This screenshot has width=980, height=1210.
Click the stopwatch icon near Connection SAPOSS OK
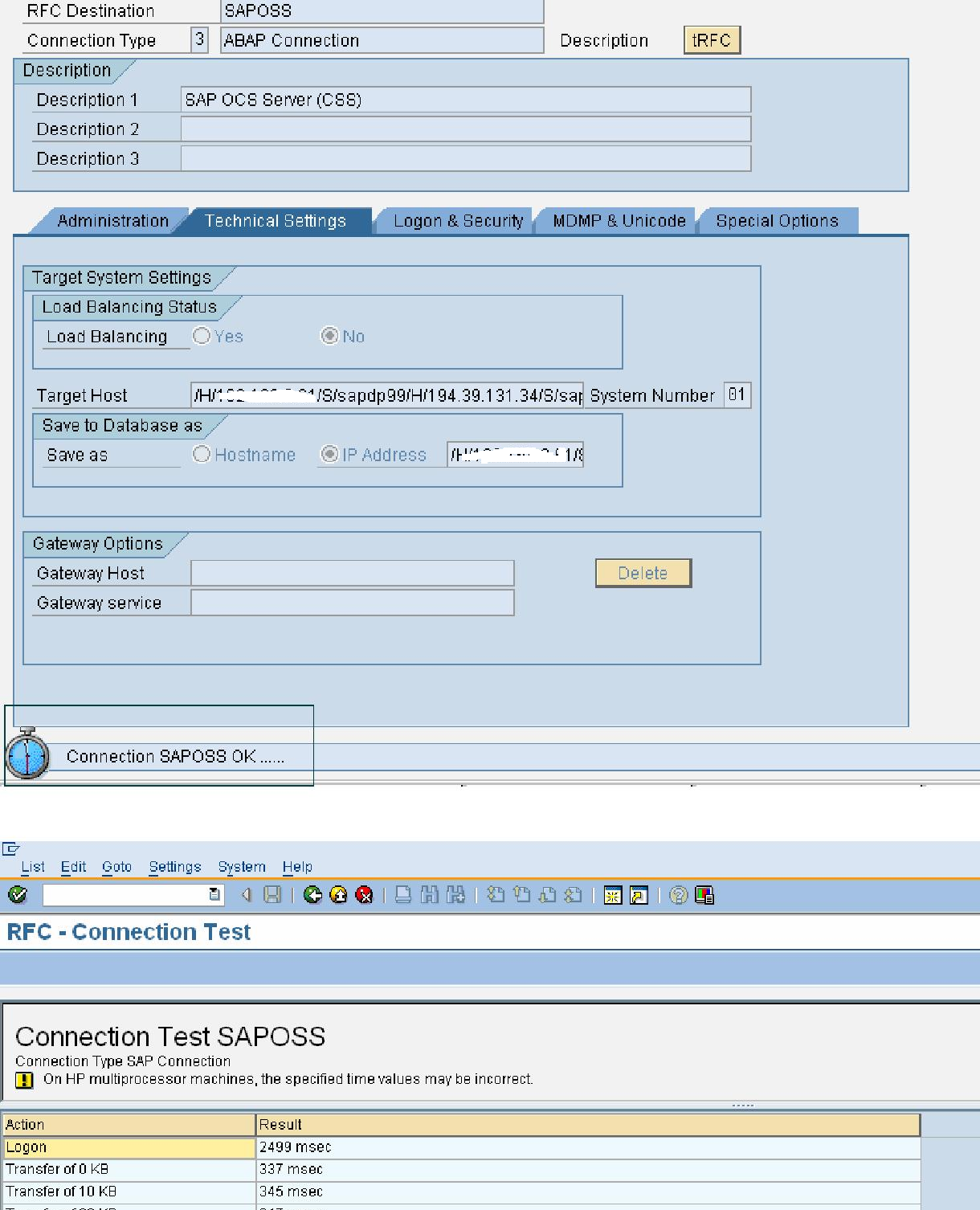pyautogui.click(x=28, y=755)
